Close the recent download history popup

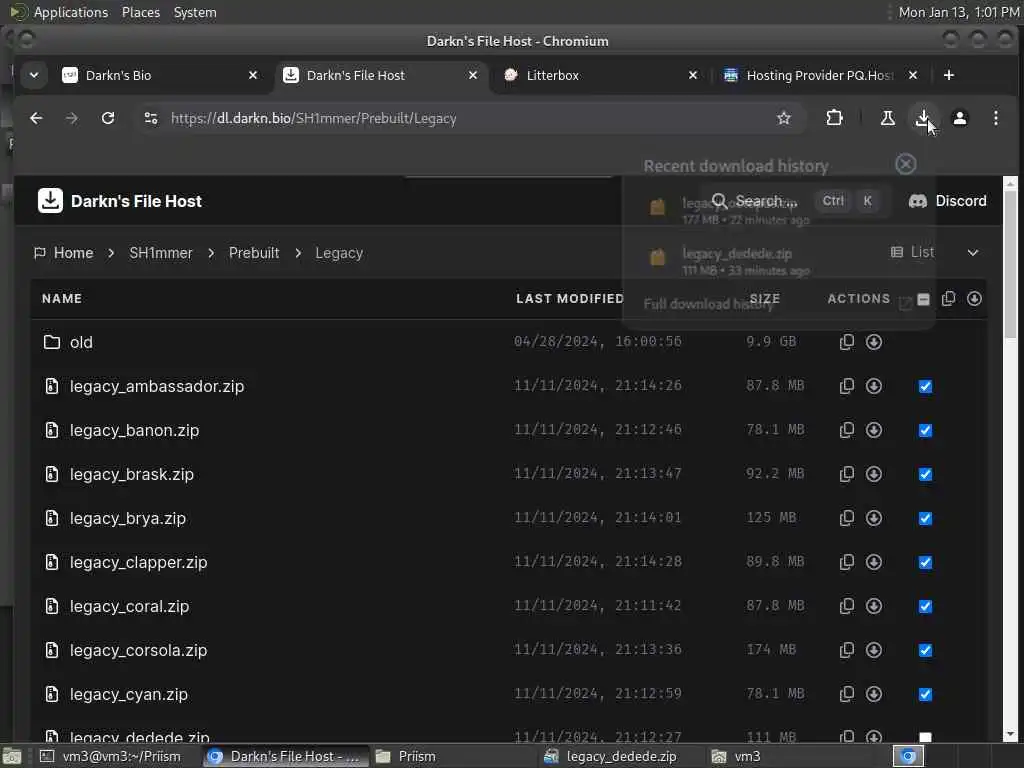905,165
